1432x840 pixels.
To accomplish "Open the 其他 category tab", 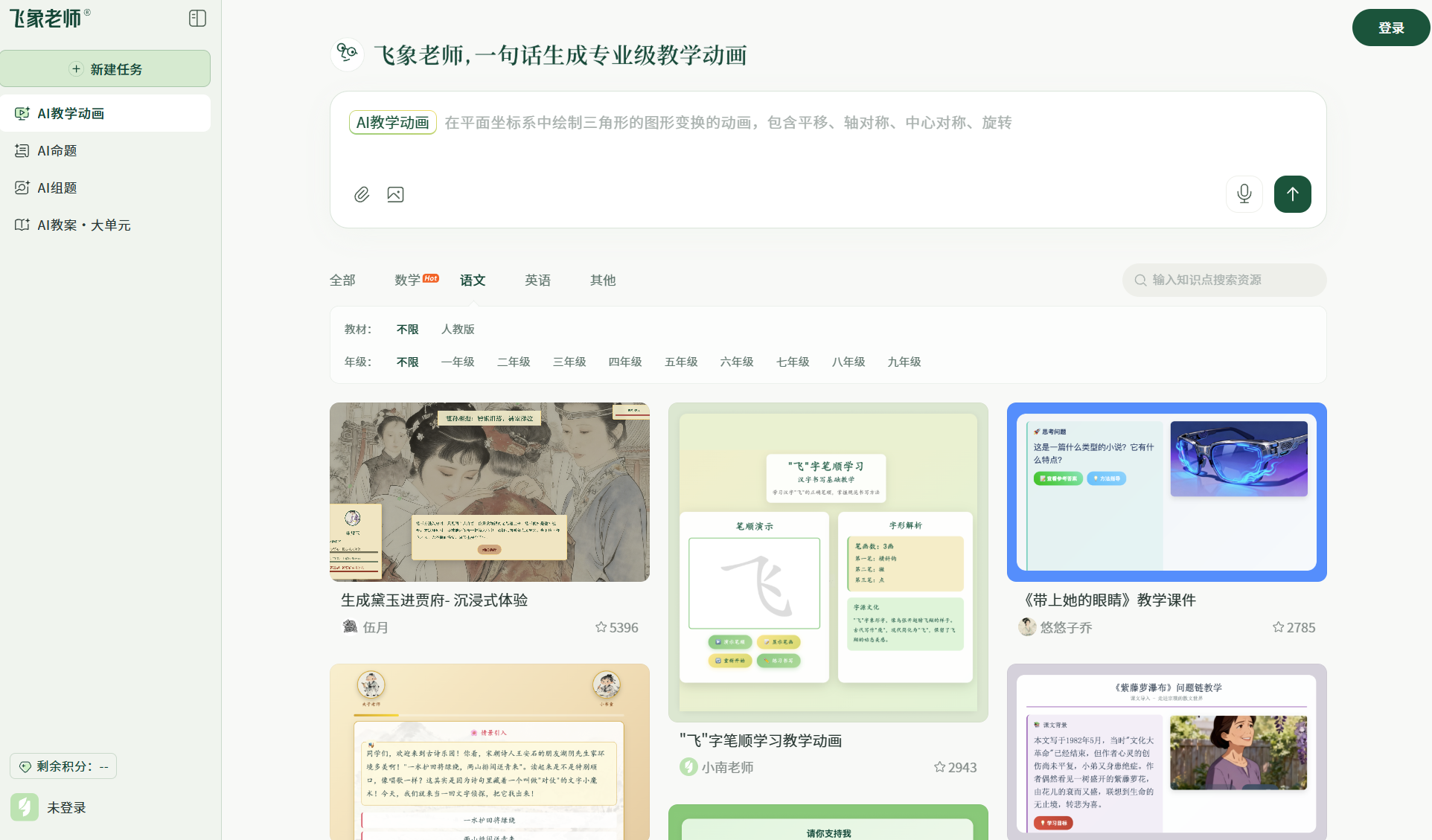I will pyautogui.click(x=602, y=280).
